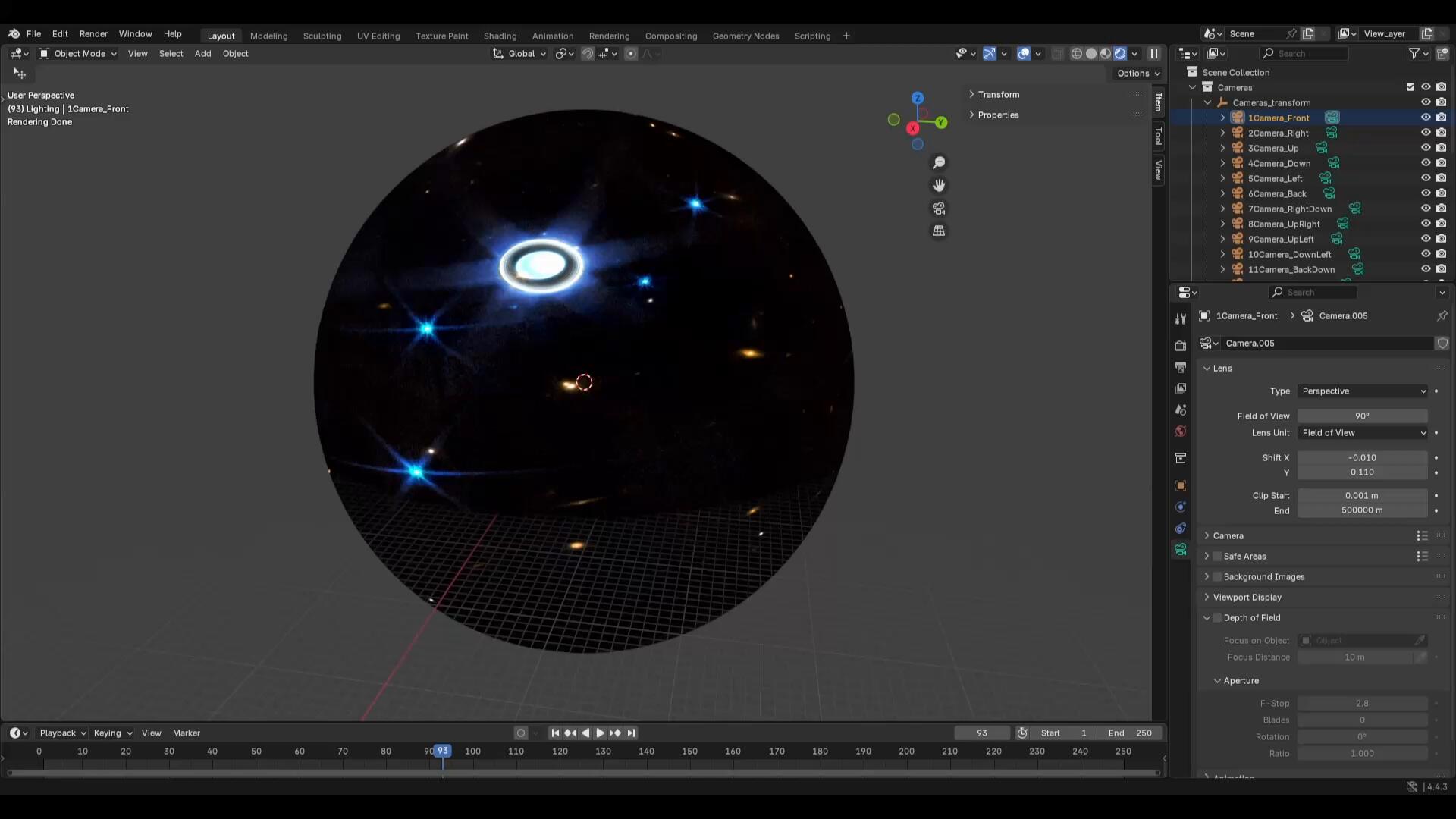The height and width of the screenshot is (819, 1456).
Task: Select material preview shading mode
Action: pyautogui.click(x=1106, y=53)
